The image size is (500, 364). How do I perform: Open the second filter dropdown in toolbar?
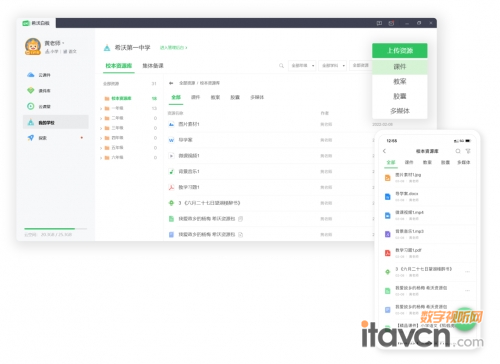[x=333, y=66]
